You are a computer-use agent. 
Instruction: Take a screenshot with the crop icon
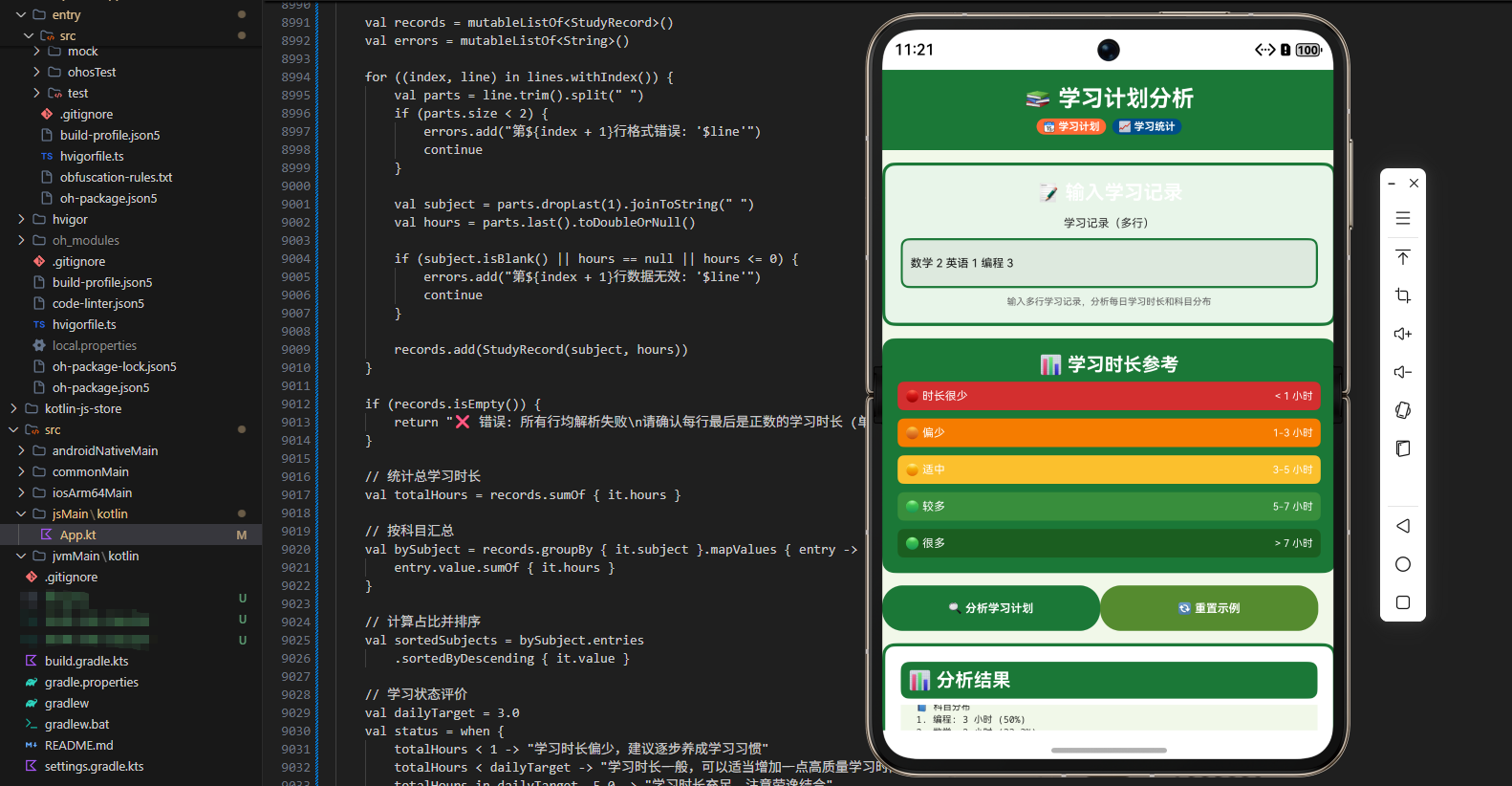click(x=1402, y=295)
